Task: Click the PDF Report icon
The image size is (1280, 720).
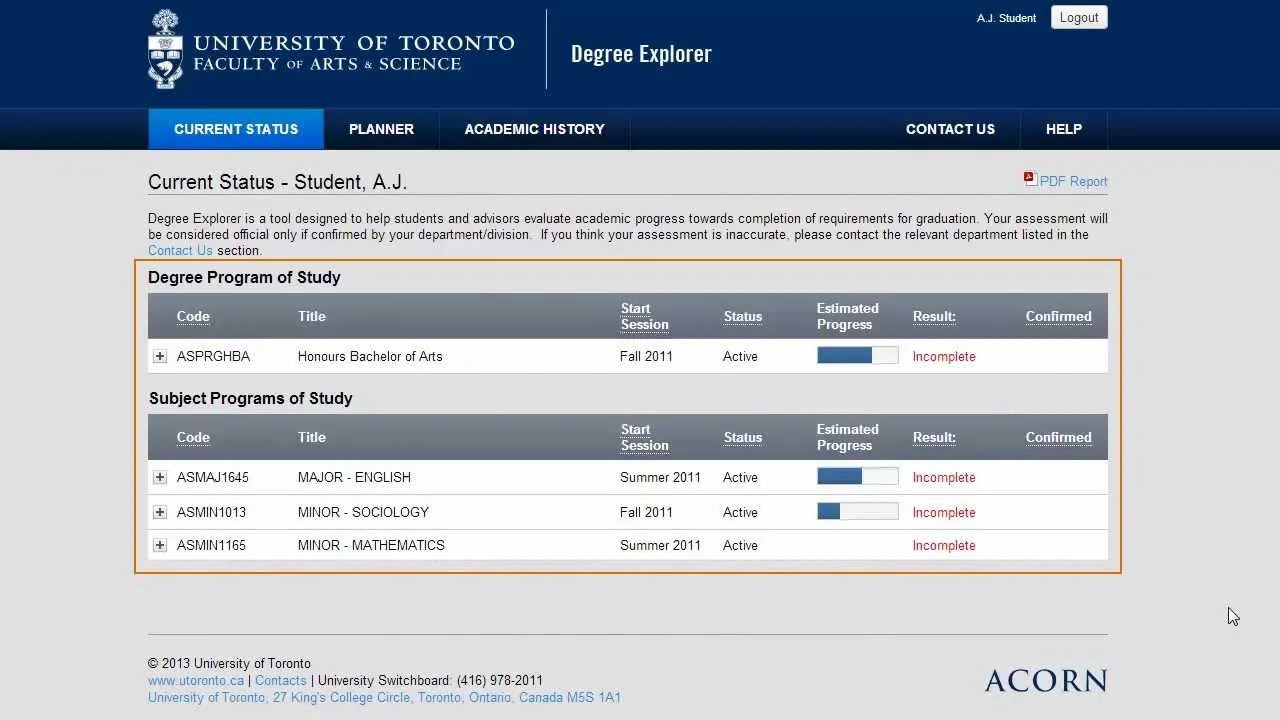Action: (1030, 179)
